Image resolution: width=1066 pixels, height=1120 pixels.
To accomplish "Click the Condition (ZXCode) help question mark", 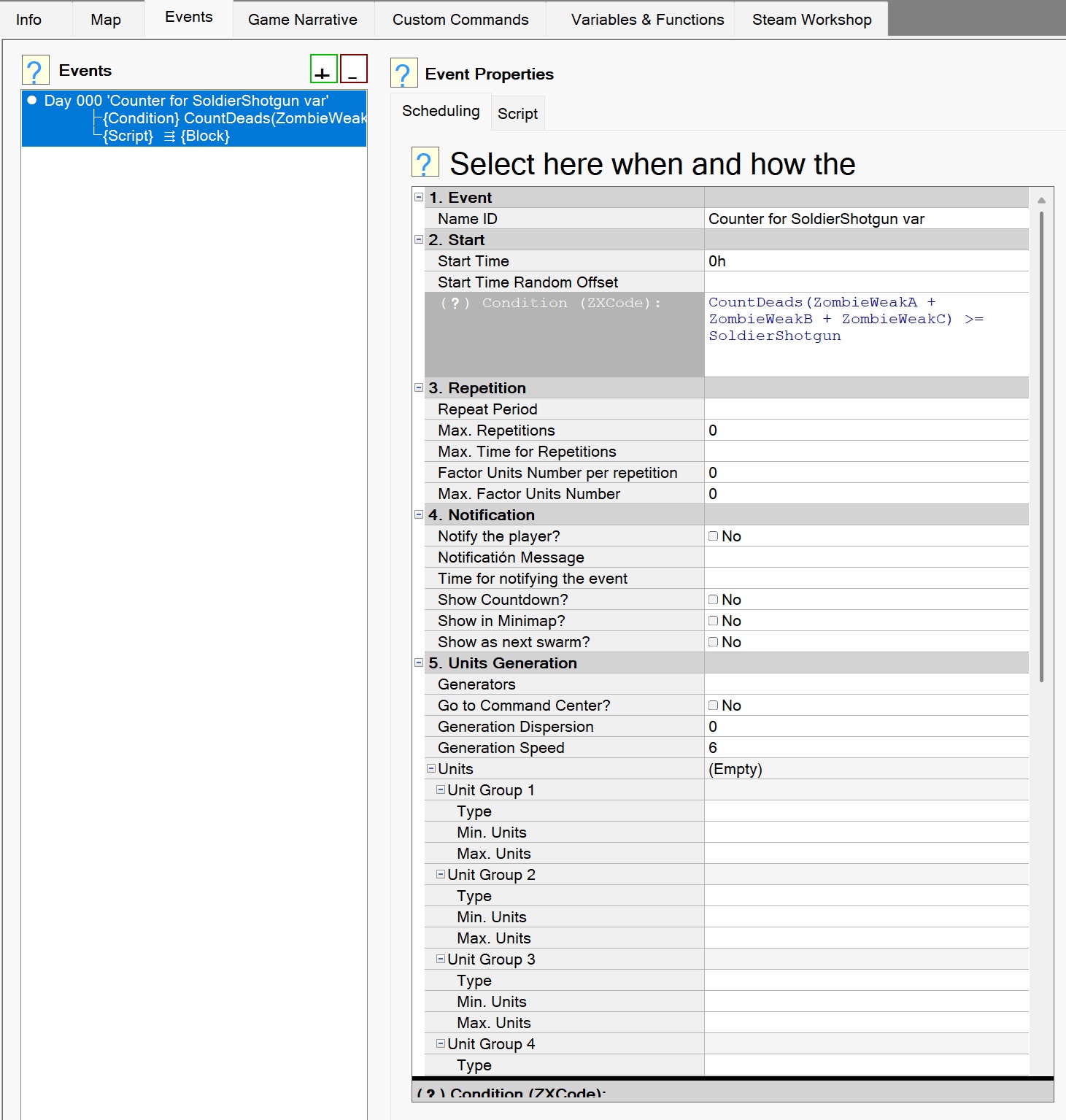I will [455, 303].
